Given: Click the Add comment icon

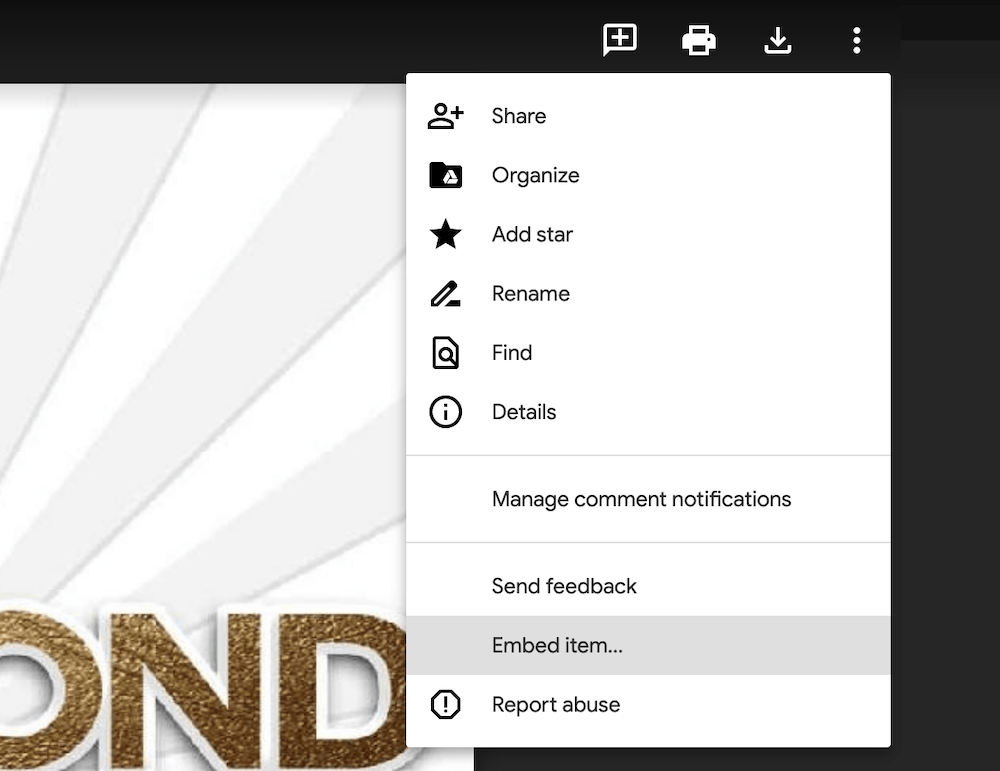Looking at the screenshot, I should tap(620, 40).
